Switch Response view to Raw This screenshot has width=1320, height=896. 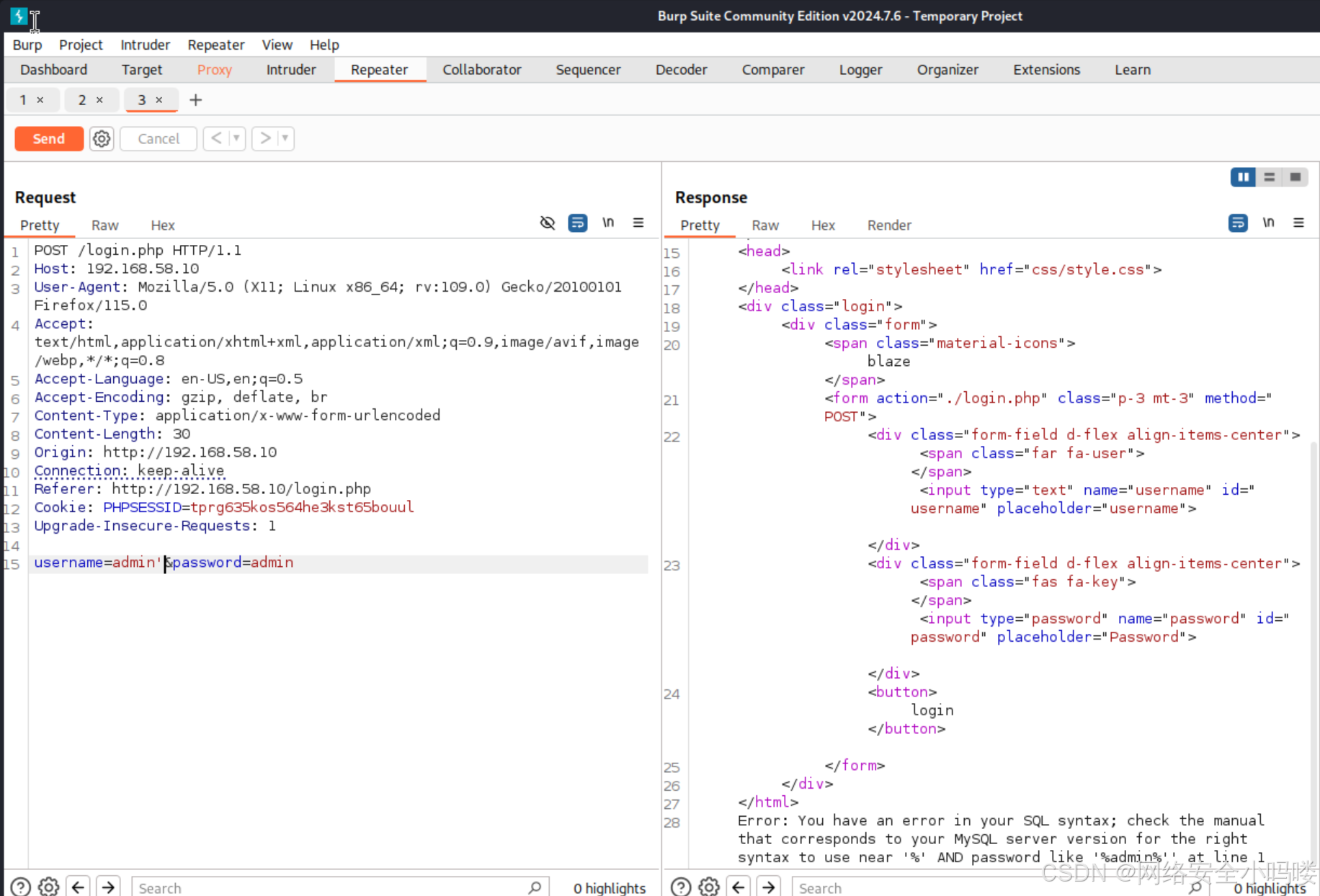(765, 225)
